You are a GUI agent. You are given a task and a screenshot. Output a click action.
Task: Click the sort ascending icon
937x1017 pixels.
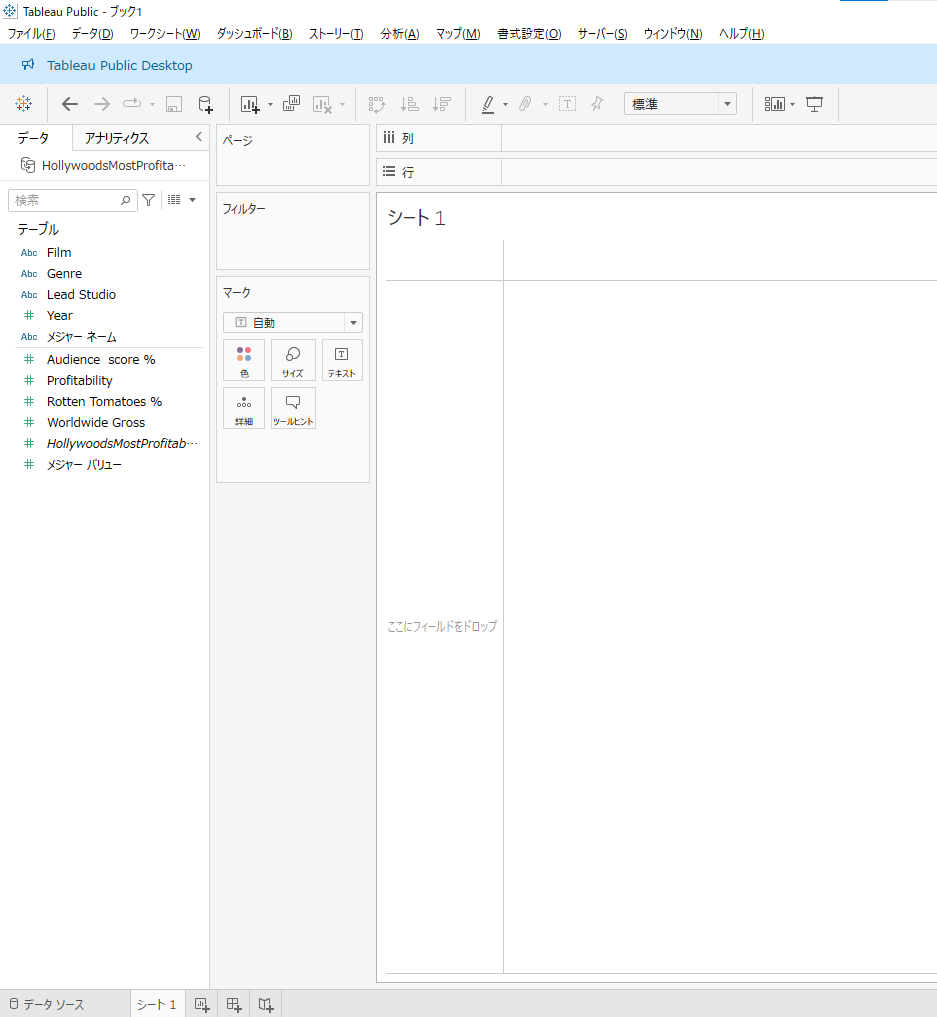coord(409,104)
